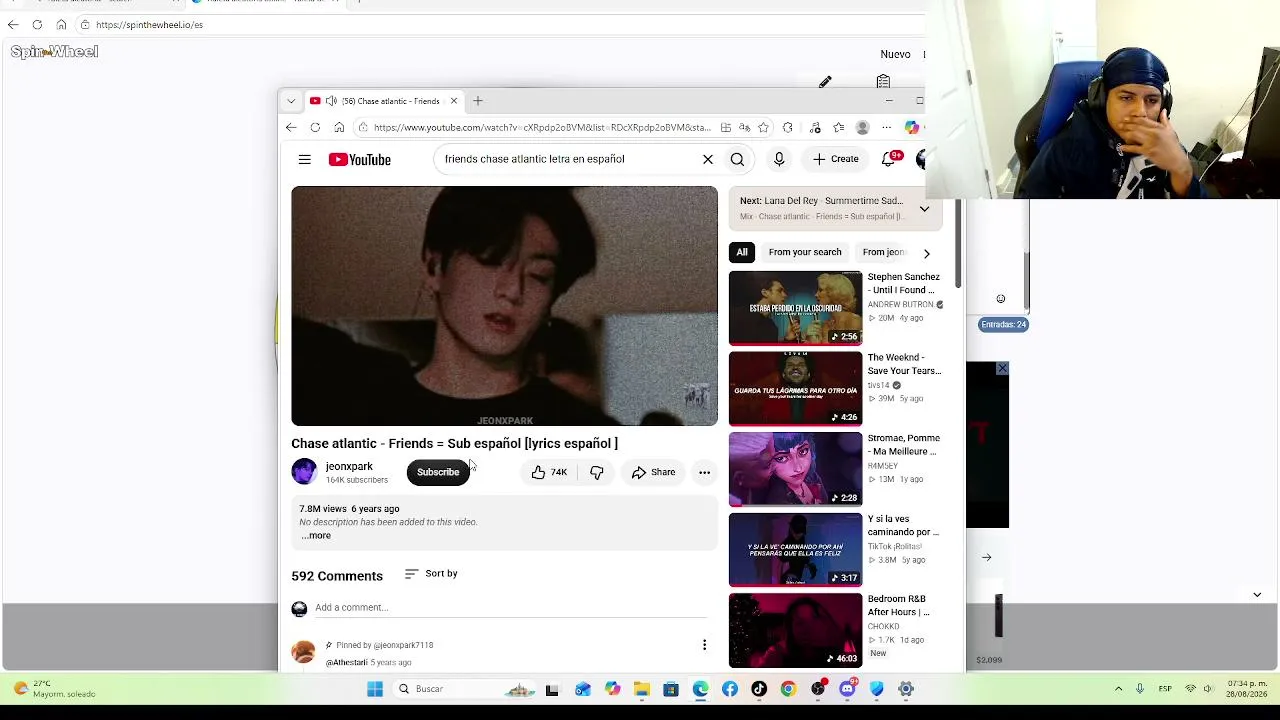Run the YouTube search with magnifier

pyautogui.click(x=737, y=159)
